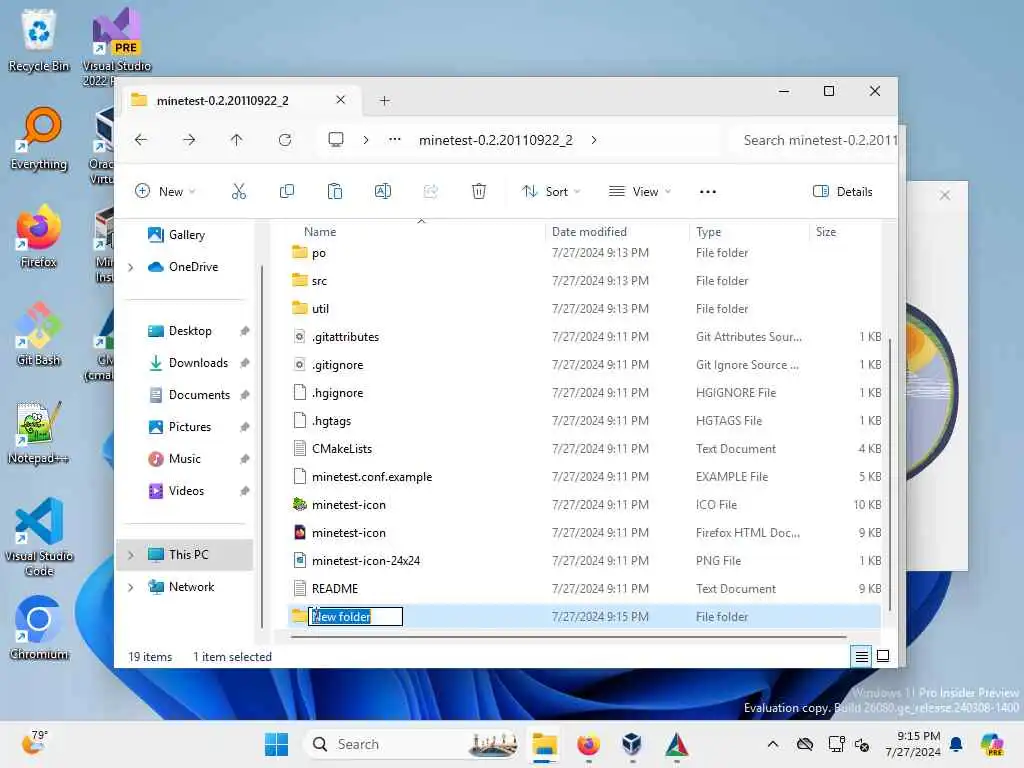Open the Recycle Bin desktop icon
Image resolution: width=1024 pixels, height=768 pixels.
pos(39,40)
